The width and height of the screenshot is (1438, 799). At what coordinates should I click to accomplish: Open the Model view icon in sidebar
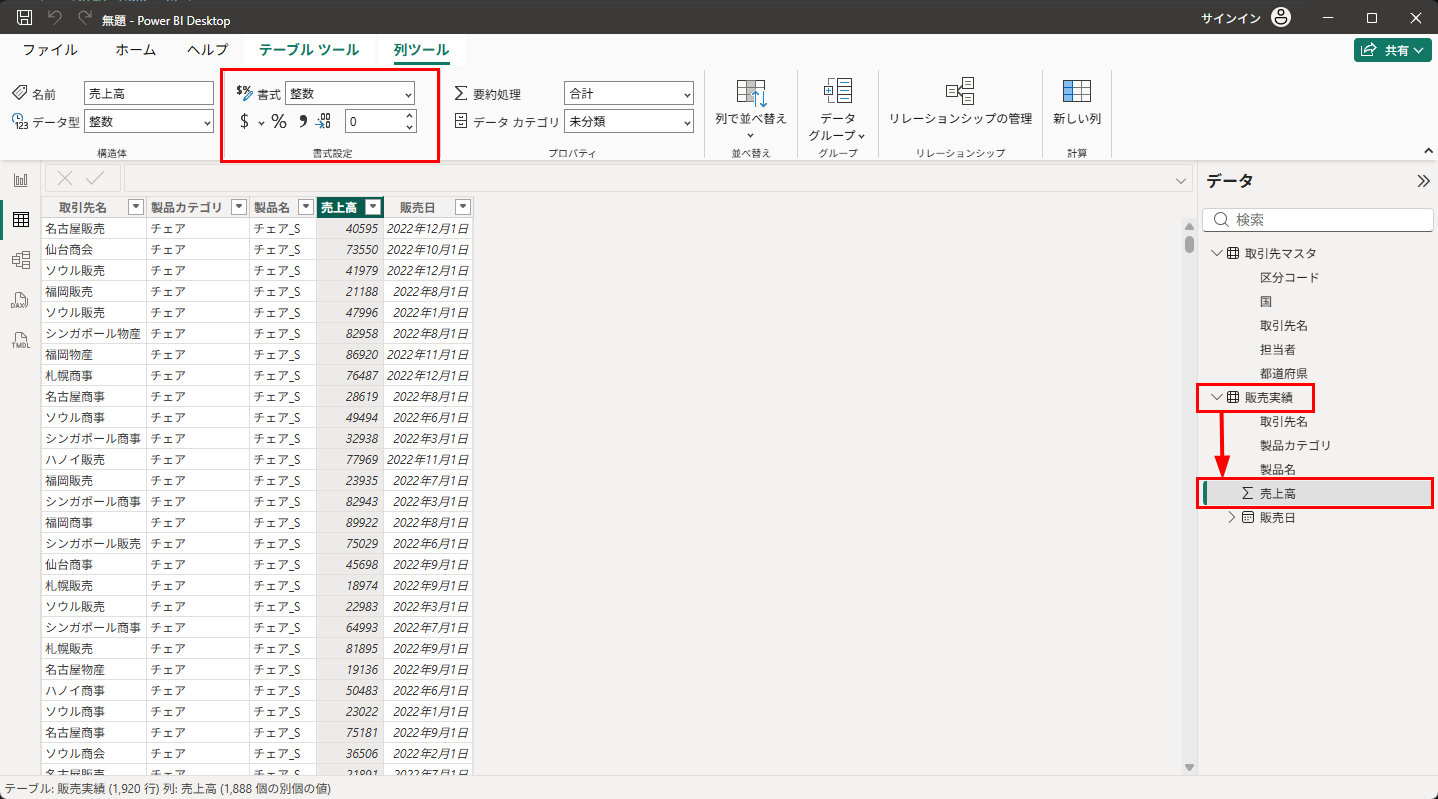pos(20,260)
